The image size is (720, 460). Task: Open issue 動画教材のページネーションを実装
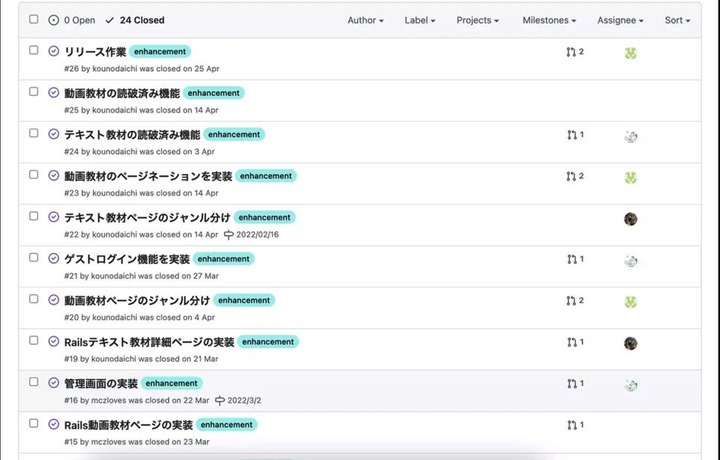click(148, 176)
